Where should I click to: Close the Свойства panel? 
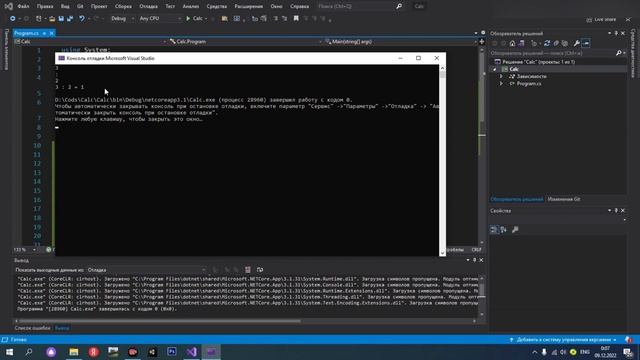click(x=623, y=211)
